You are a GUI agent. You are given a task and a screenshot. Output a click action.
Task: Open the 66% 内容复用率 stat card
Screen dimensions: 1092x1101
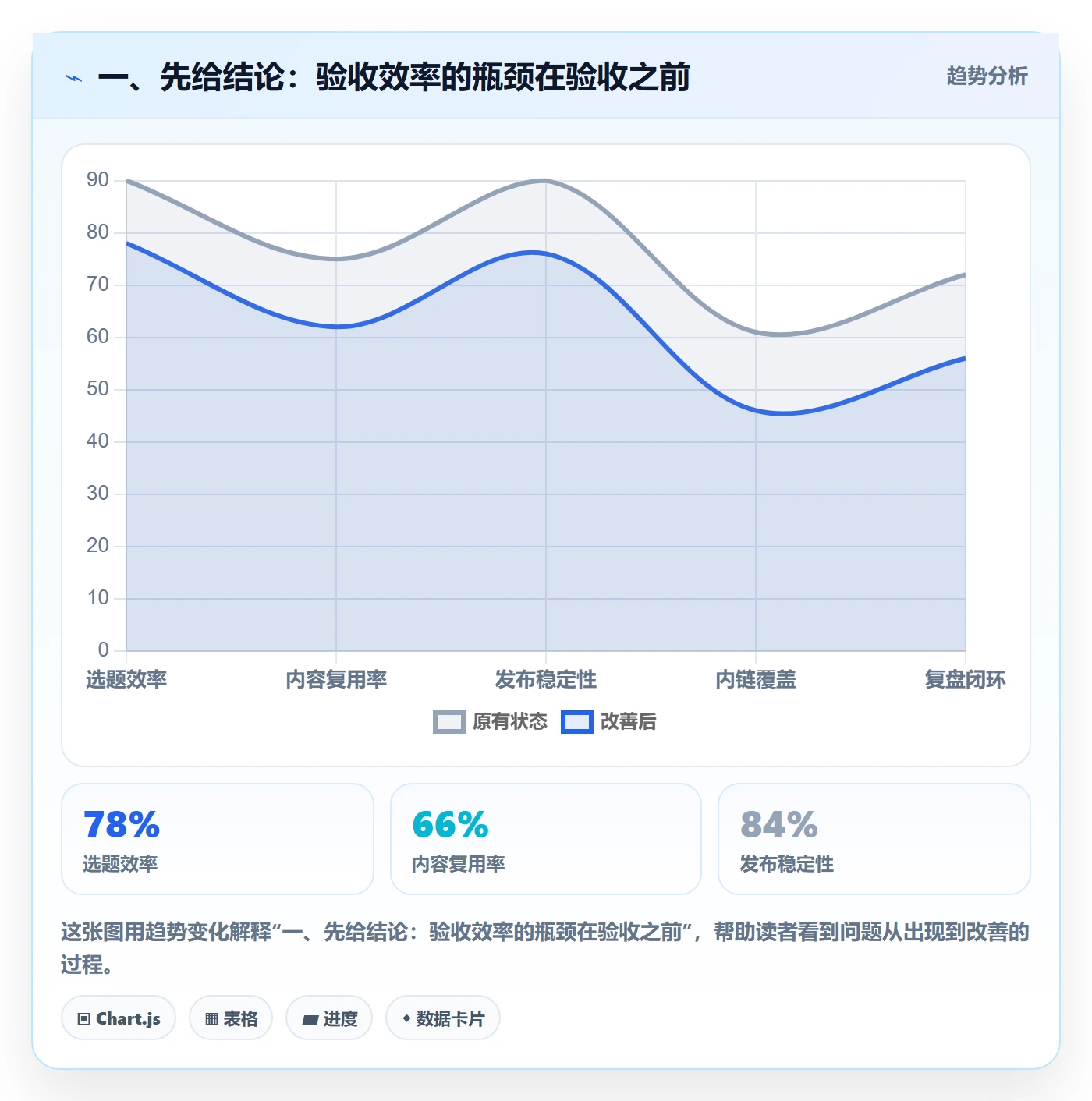click(x=546, y=839)
